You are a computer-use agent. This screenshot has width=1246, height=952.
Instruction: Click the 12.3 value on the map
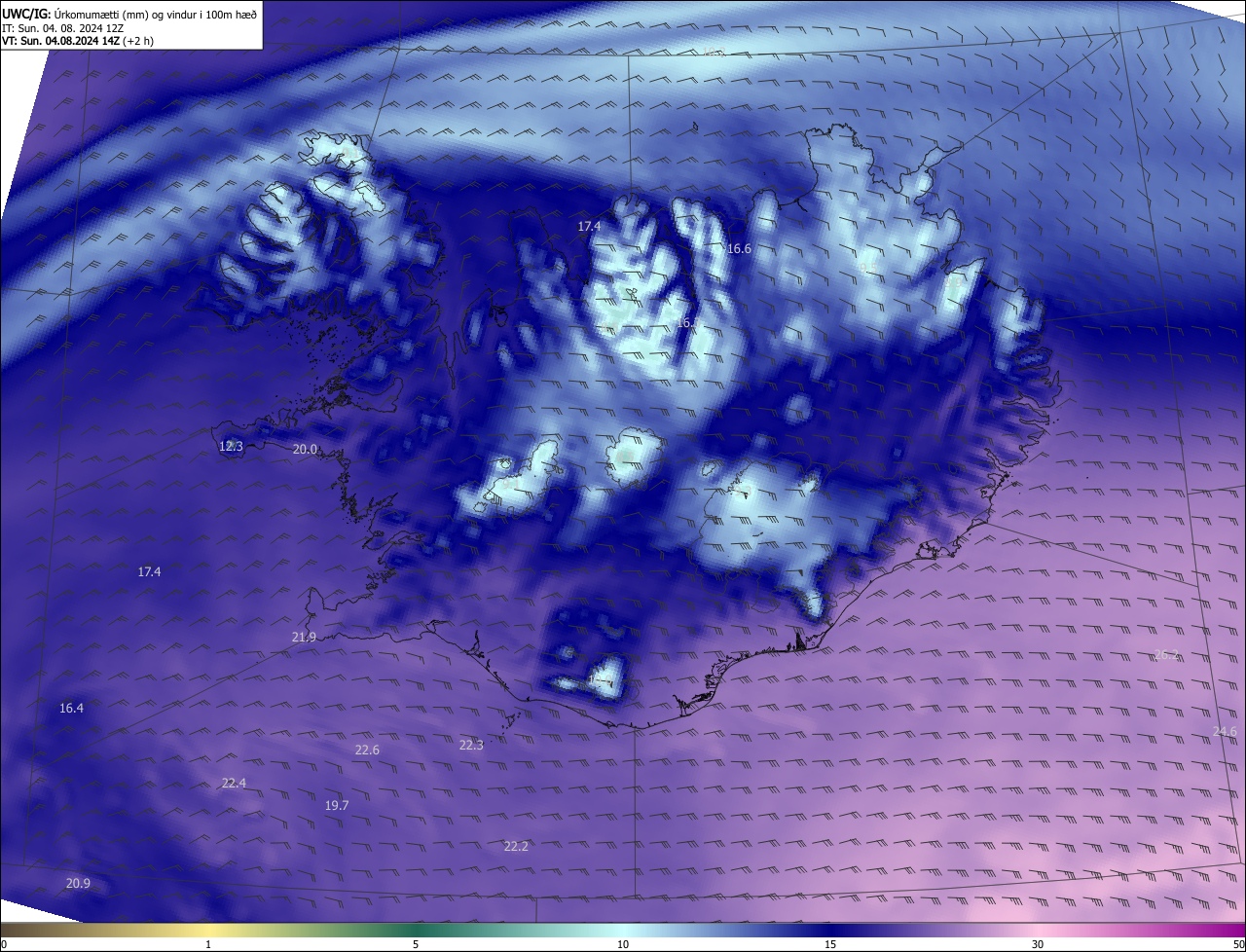tap(231, 446)
